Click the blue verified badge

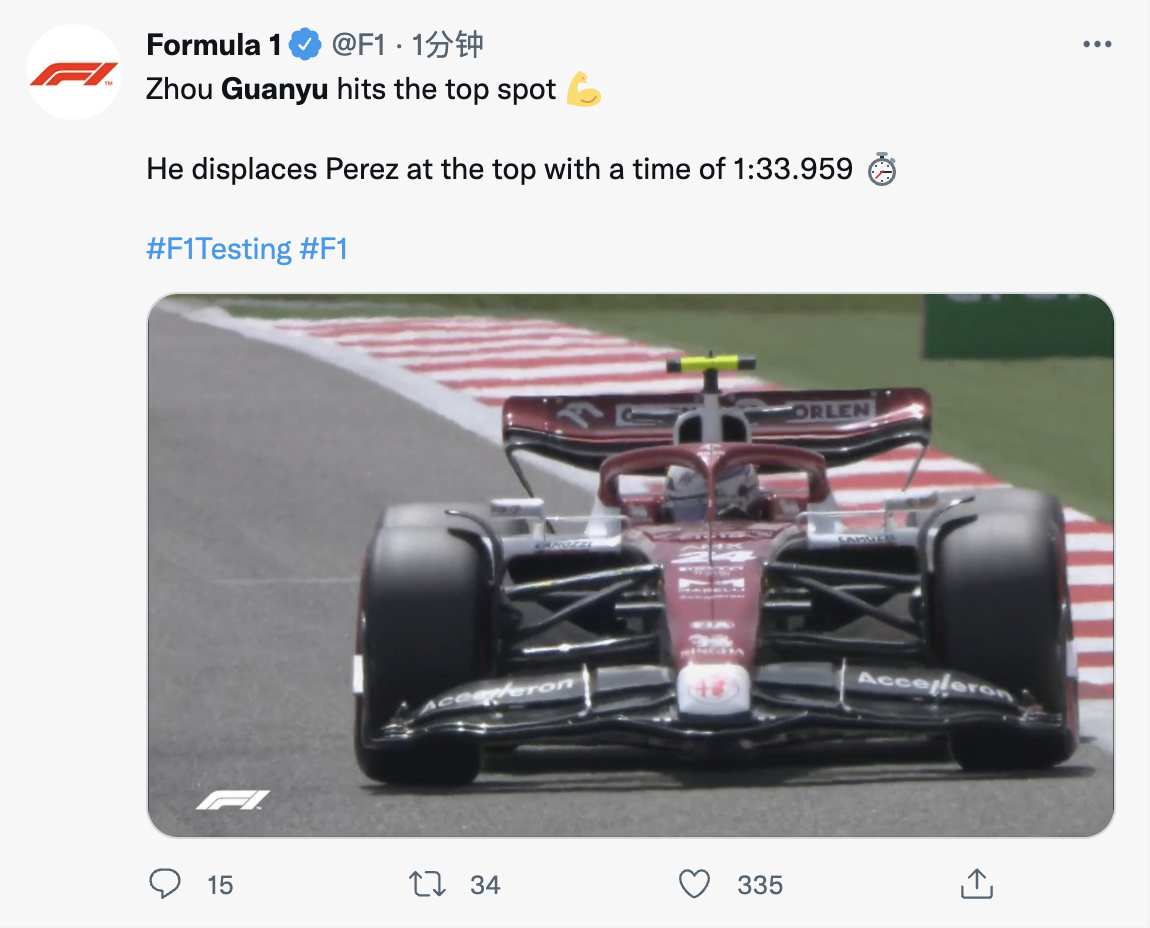point(305,45)
